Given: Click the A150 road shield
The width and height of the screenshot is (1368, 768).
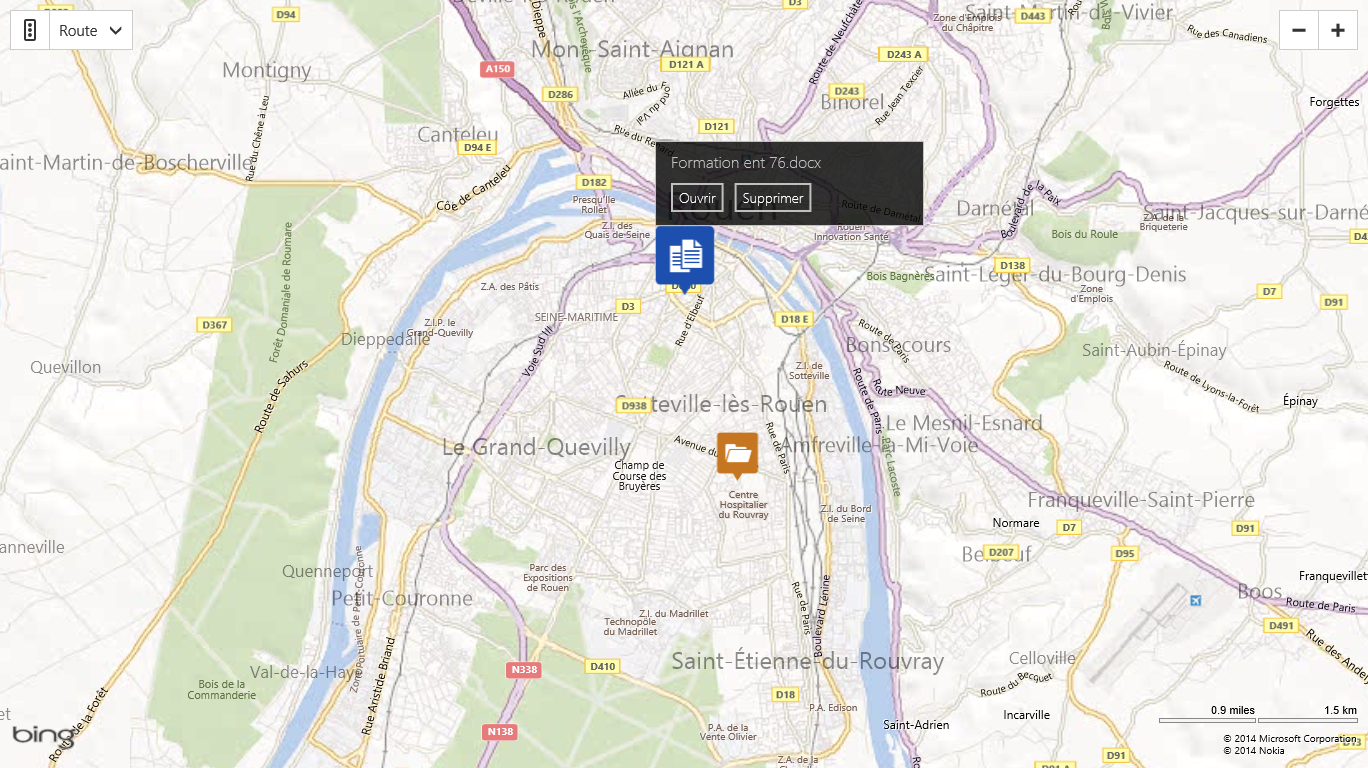Looking at the screenshot, I should [496, 69].
